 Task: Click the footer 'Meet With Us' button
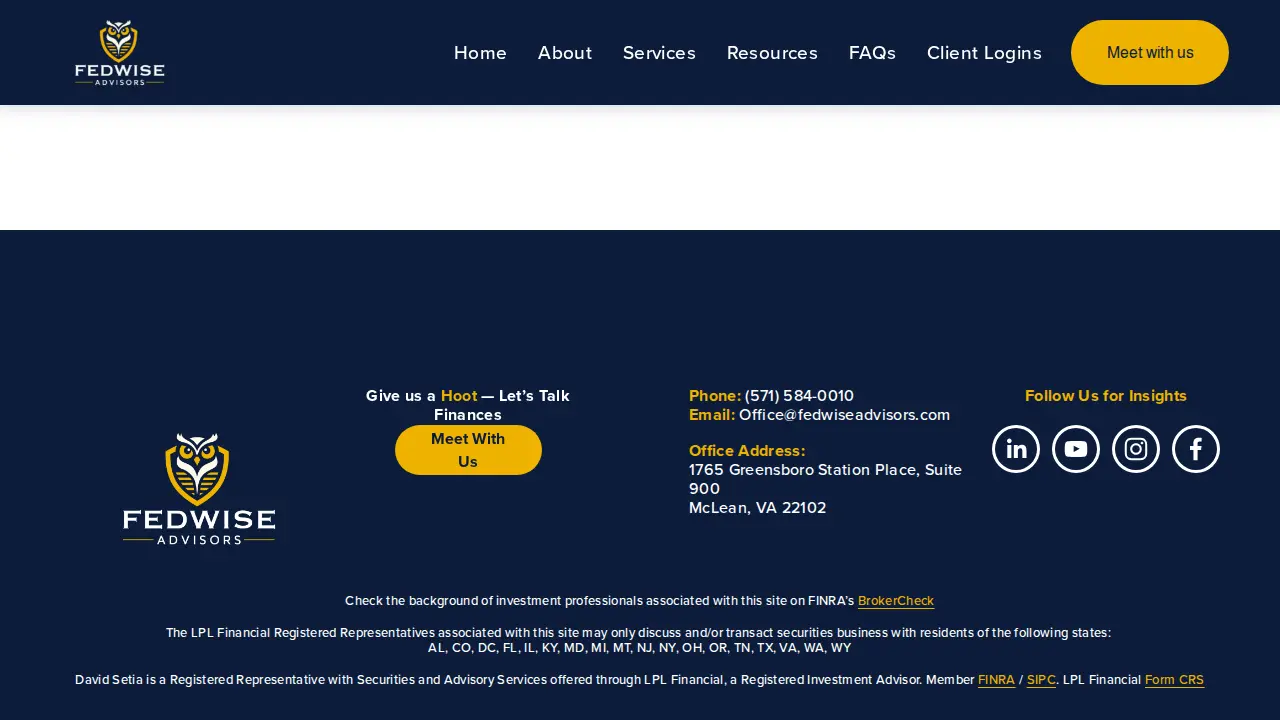(x=468, y=450)
